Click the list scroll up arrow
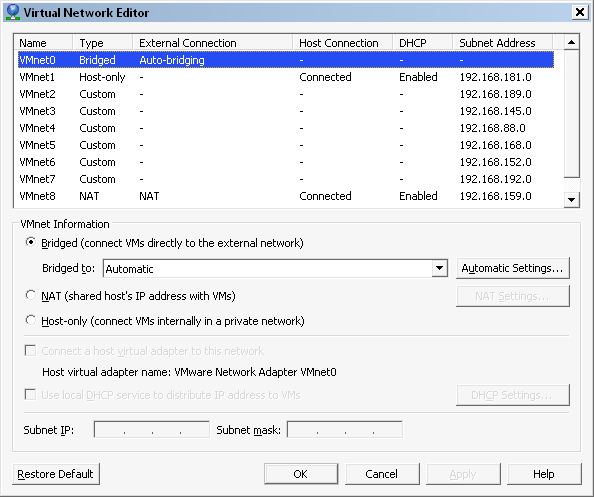The height and width of the screenshot is (497, 594). (x=572, y=42)
